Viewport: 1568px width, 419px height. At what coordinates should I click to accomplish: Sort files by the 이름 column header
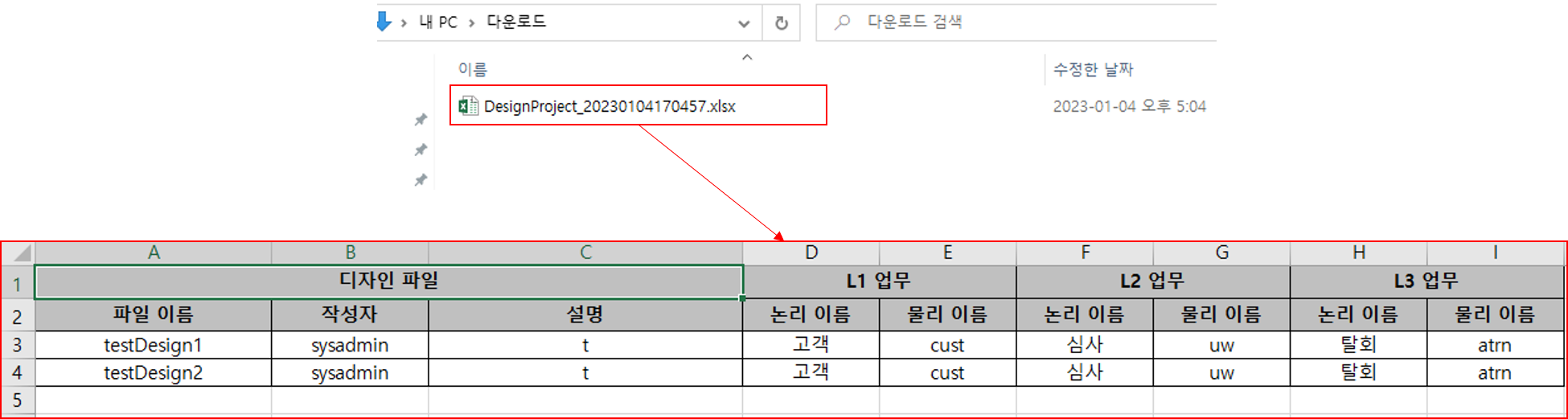pyautogui.click(x=473, y=70)
